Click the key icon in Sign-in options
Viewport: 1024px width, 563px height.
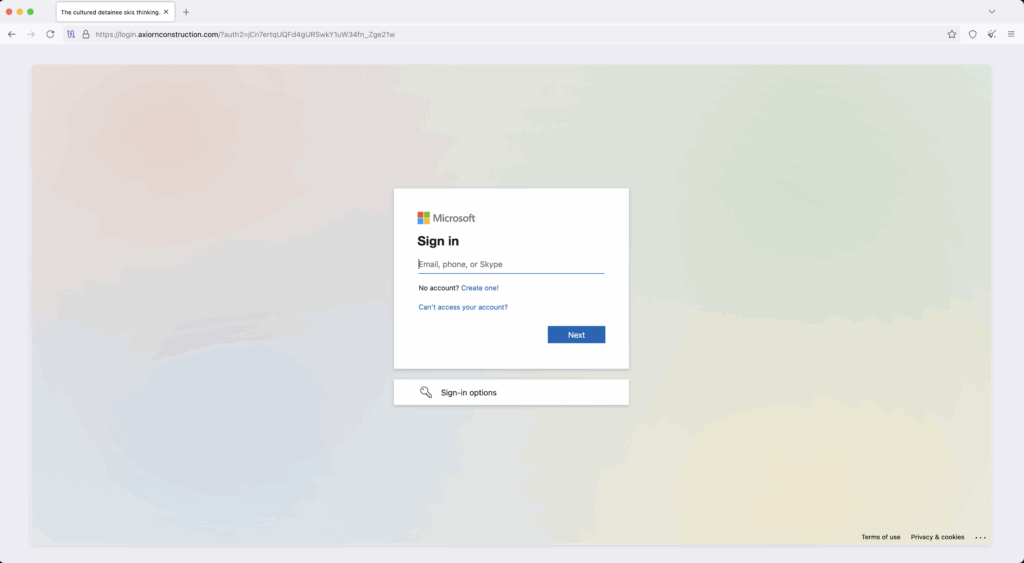[x=426, y=392]
